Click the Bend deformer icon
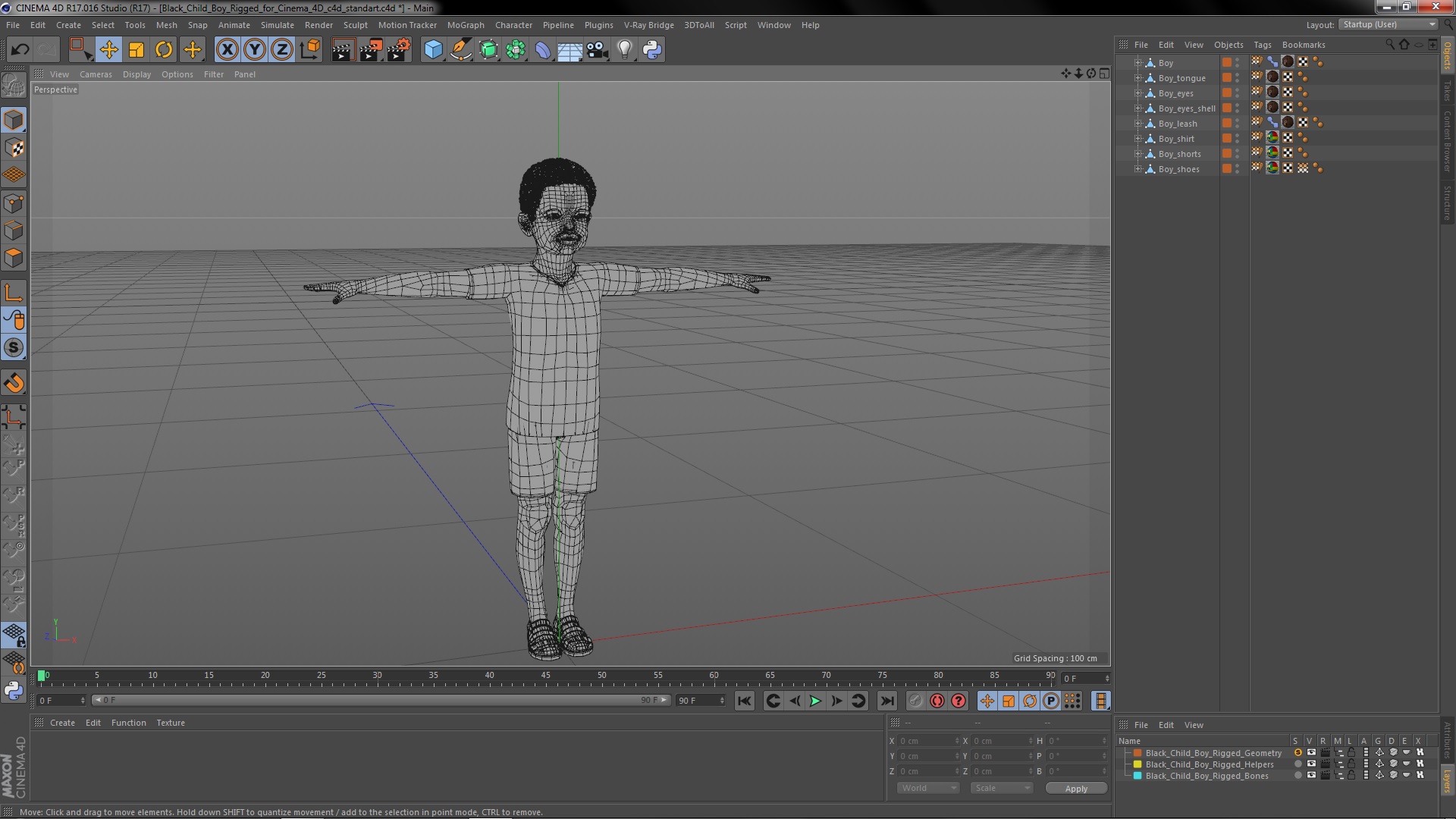The image size is (1456, 819). pyautogui.click(x=543, y=50)
